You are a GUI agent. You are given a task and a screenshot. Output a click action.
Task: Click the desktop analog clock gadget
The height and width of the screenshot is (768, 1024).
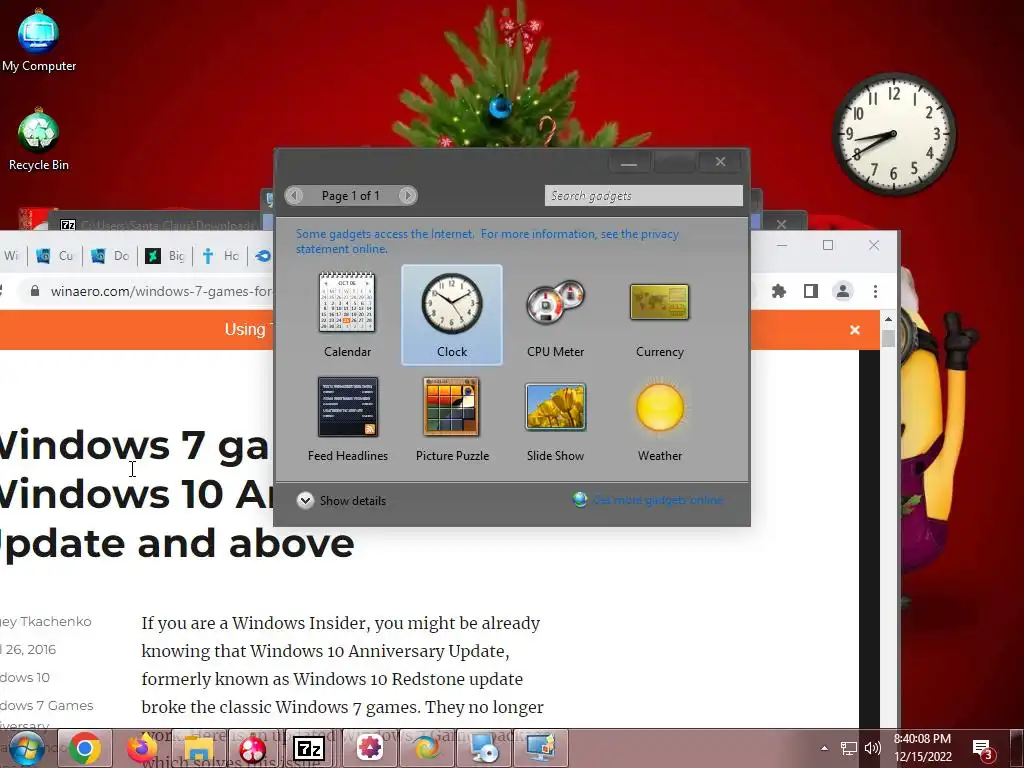tap(893, 134)
